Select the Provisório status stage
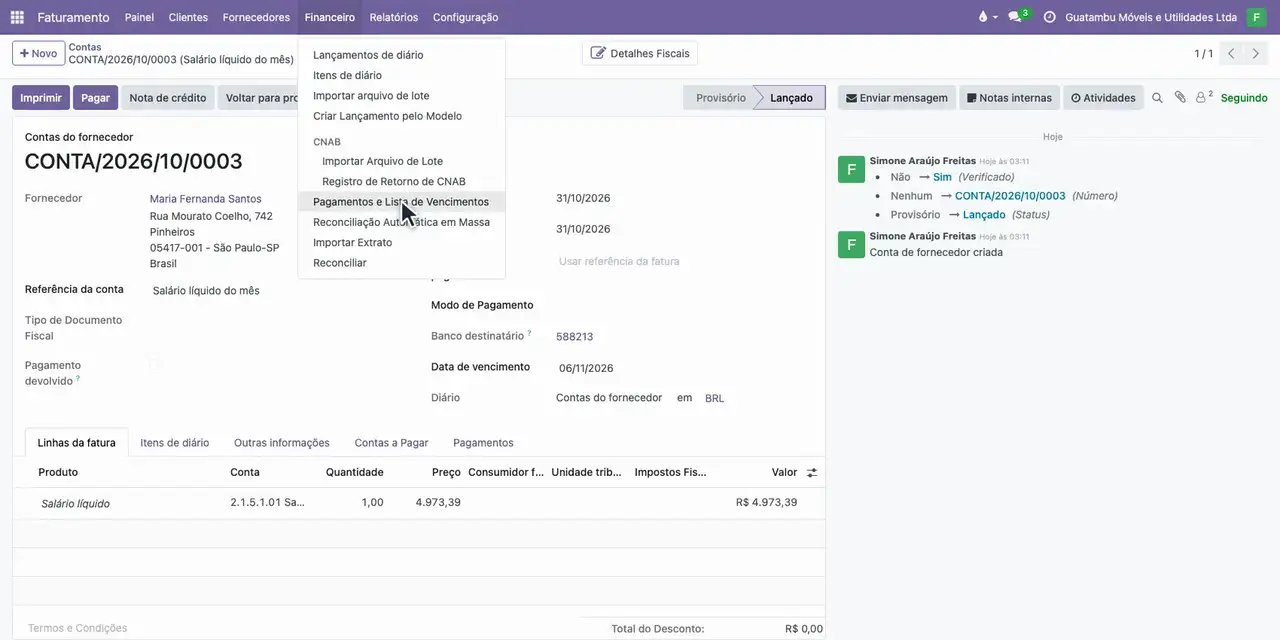1280x640 pixels. (720, 98)
